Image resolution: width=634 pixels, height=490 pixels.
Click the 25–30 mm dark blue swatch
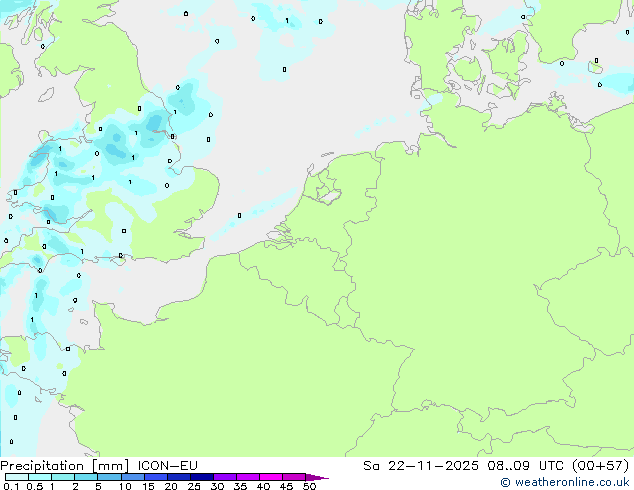(x=201, y=477)
